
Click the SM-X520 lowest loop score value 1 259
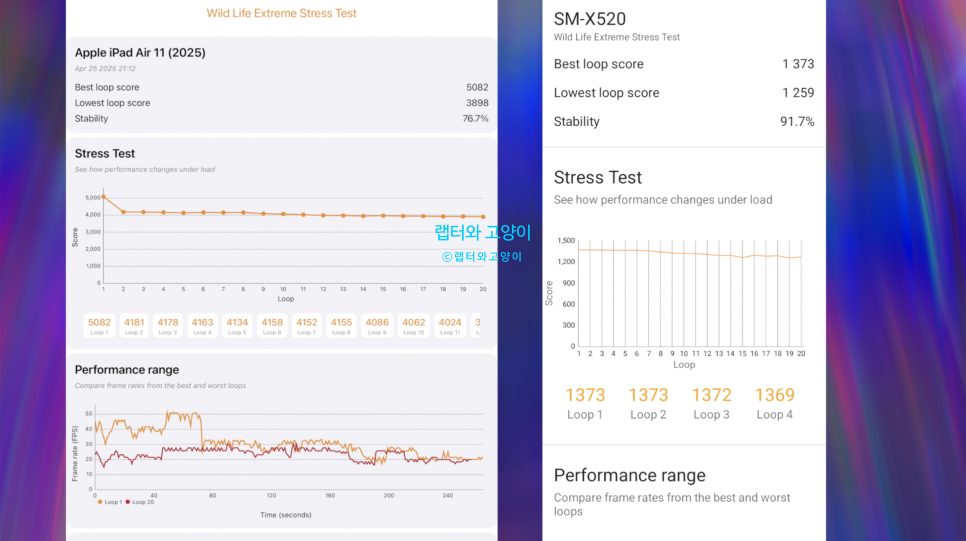tap(798, 93)
